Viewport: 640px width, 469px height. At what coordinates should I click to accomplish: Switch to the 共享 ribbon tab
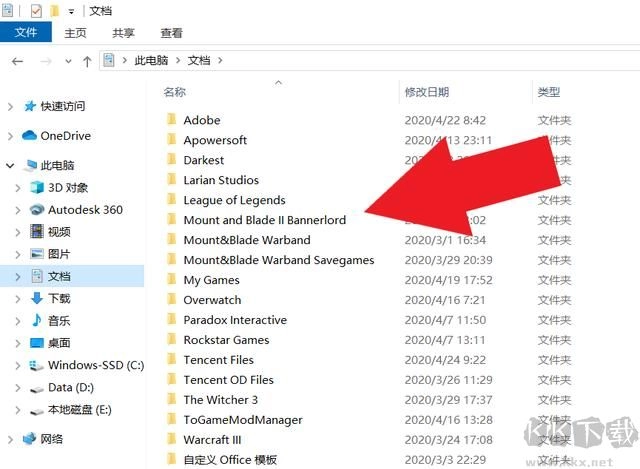click(124, 32)
